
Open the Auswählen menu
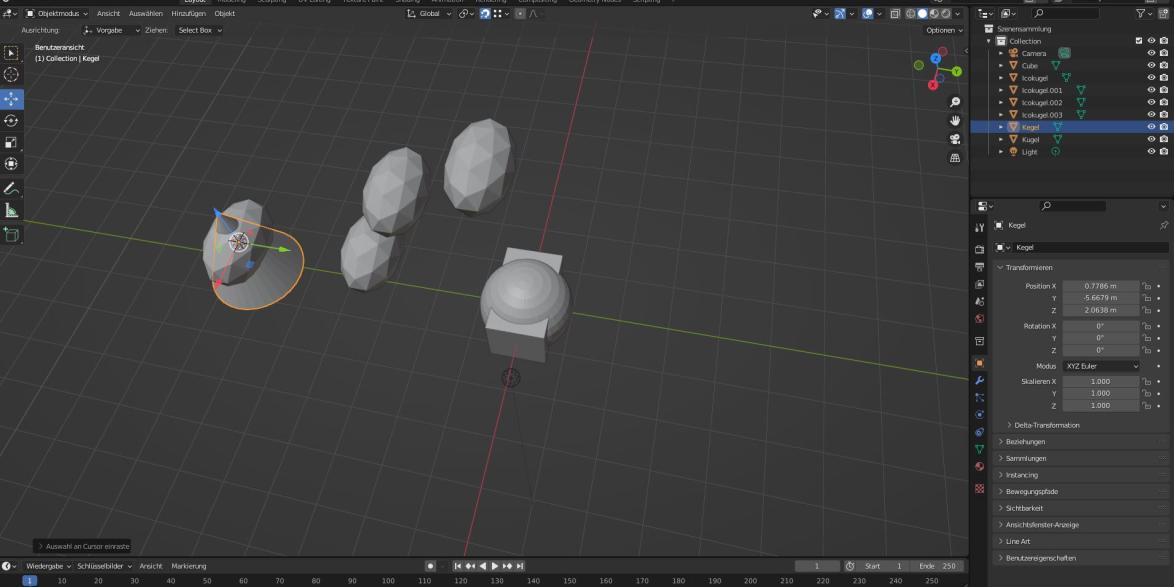[x=145, y=13]
